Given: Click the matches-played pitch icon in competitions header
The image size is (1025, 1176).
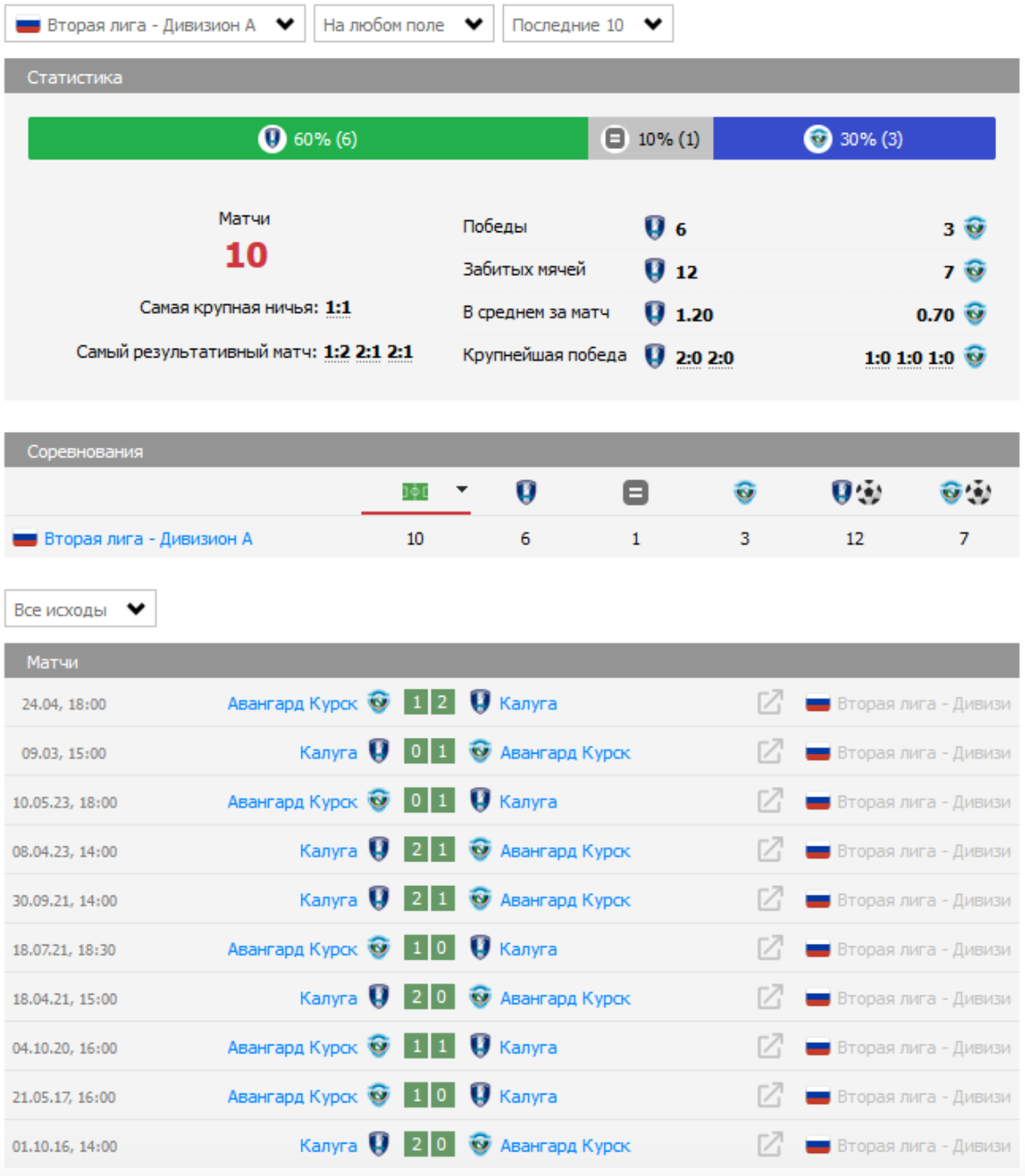Looking at the screenshot, I should [x=414, y=492].
